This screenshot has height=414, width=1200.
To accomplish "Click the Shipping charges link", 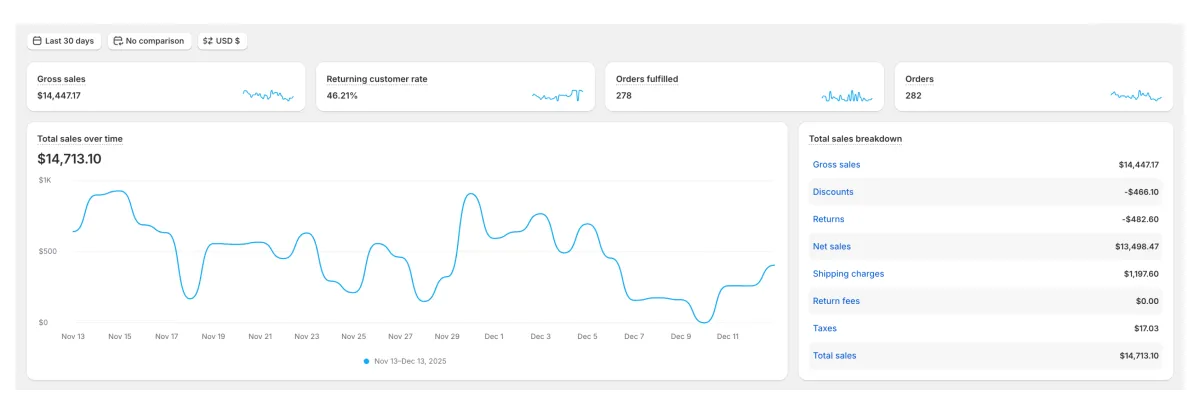I will [x=848, y=274].
